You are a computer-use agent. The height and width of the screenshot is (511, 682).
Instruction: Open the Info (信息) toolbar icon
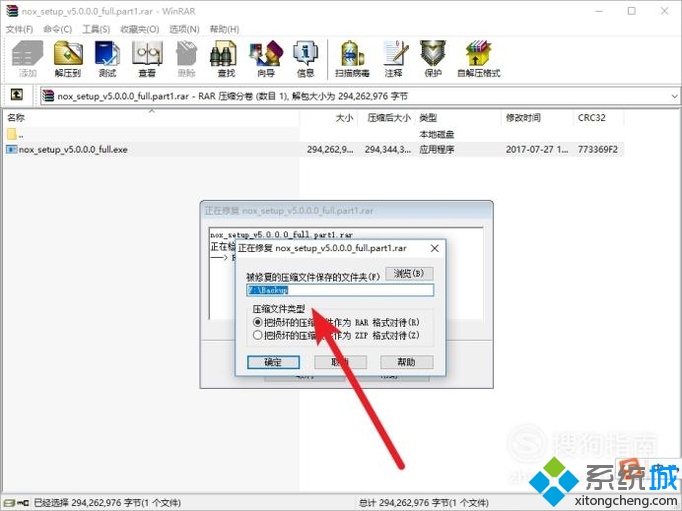[305, 59]
